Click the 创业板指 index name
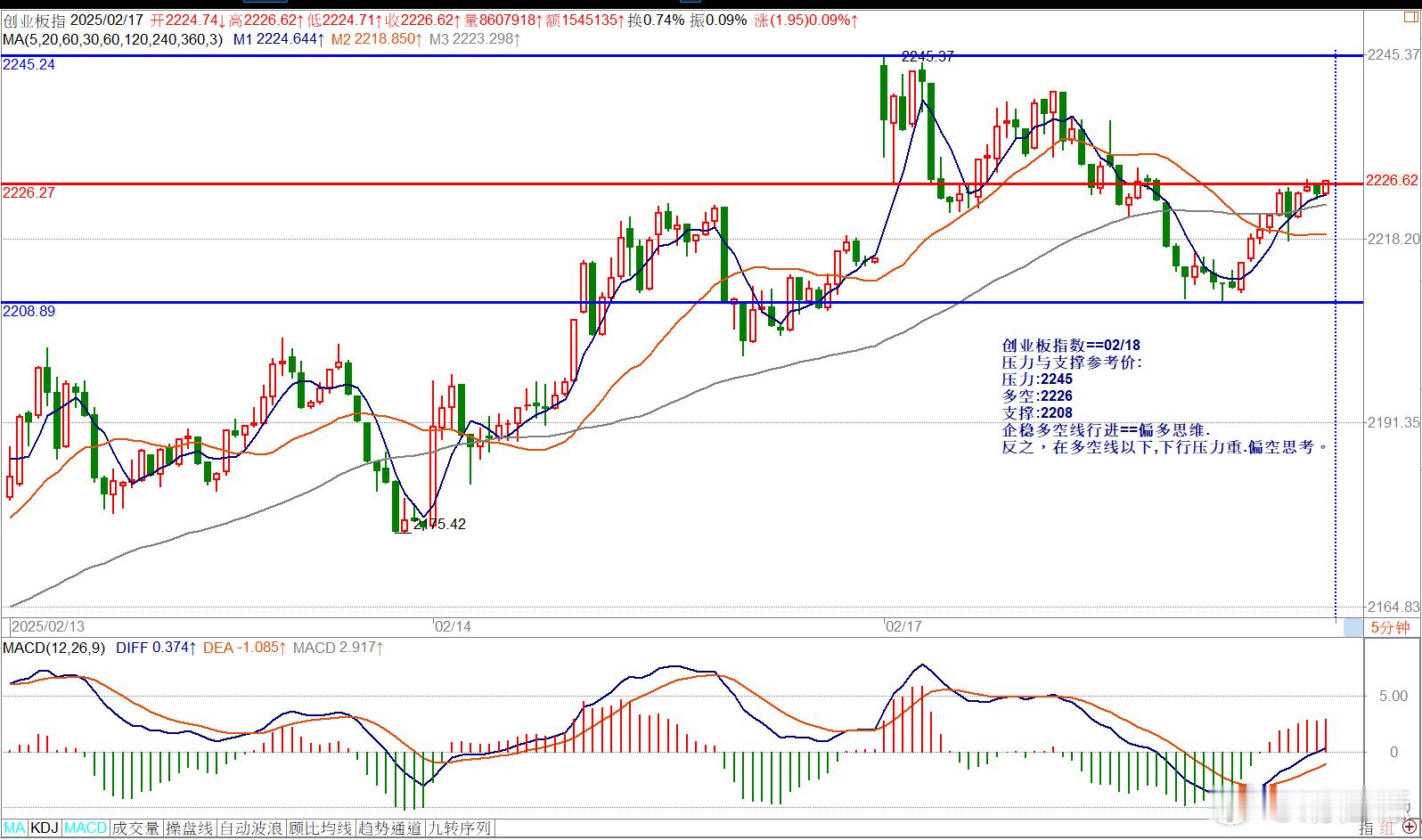Image resolution: width=1422 pixels, height=840 pixels. 34,20
